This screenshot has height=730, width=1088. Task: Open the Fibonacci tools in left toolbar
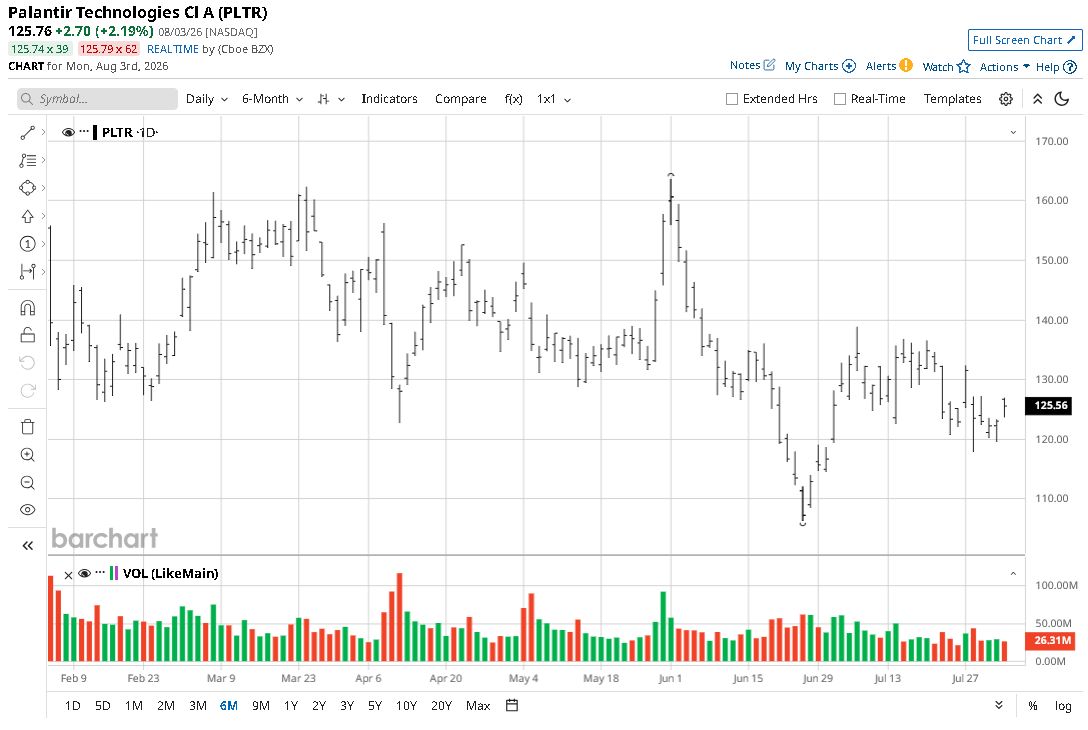pyautogui.click(x=28, y=160)
